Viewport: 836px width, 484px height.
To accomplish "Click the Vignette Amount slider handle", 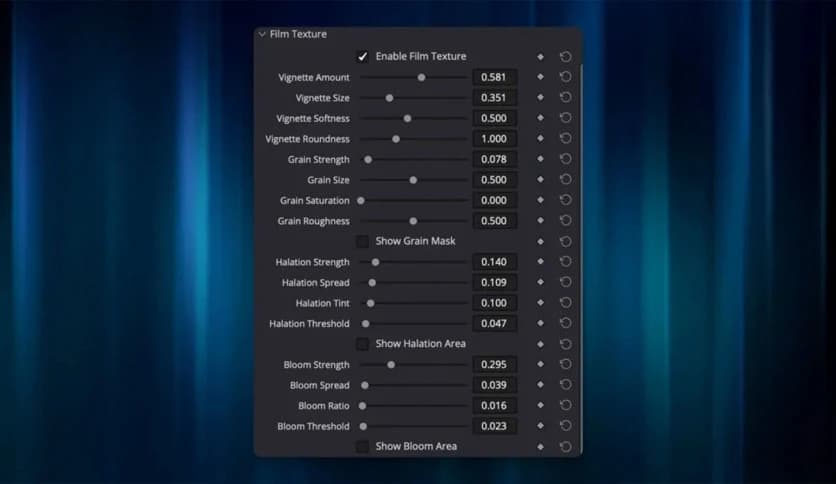I will click(421, 78).
